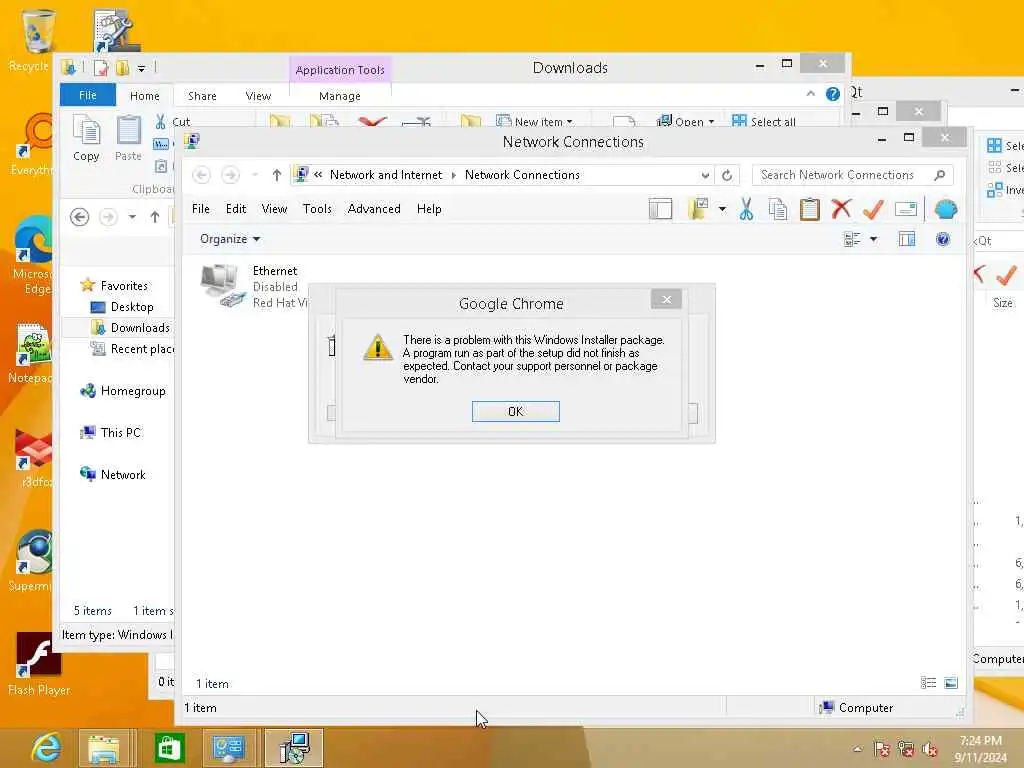Open the File tab in Downloads window
The image size is (1024, 768).
tap(88, 95)
